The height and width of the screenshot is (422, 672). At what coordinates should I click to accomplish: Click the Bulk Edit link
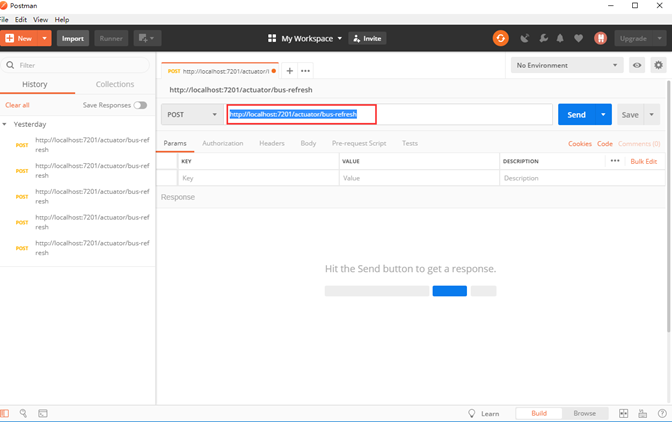tap(644, 161)
